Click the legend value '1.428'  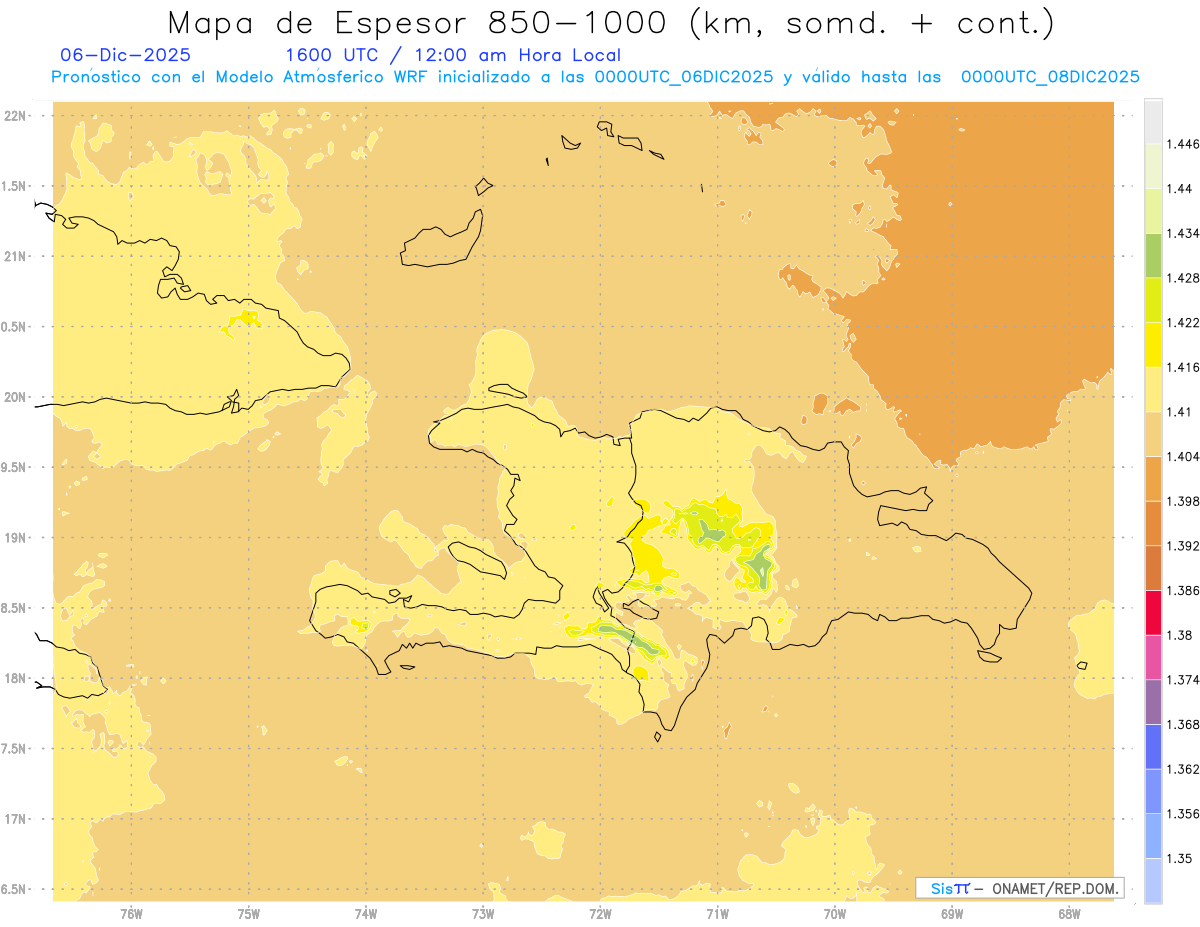point(1183,278)
